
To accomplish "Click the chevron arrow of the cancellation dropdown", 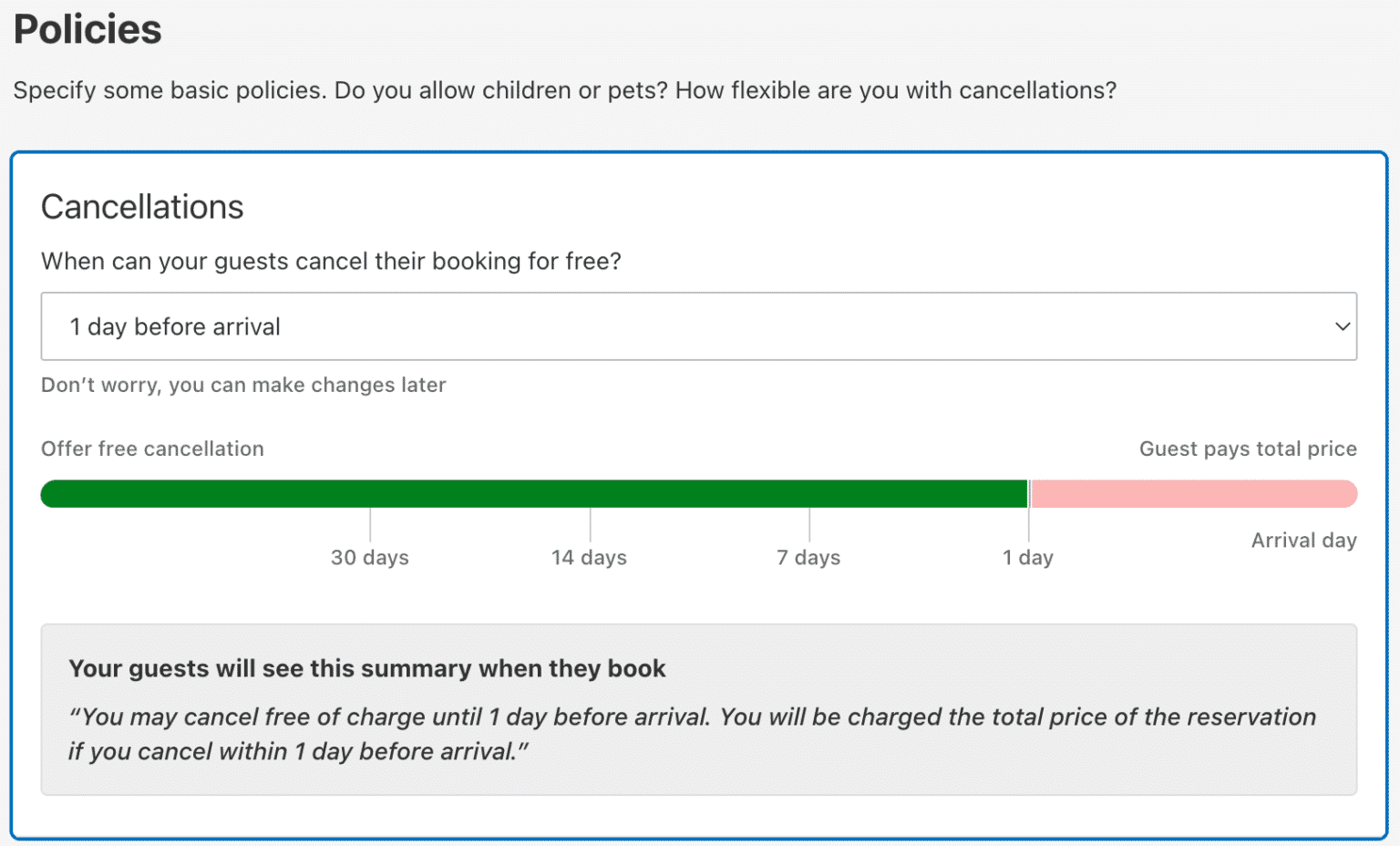I will 1342,326.
